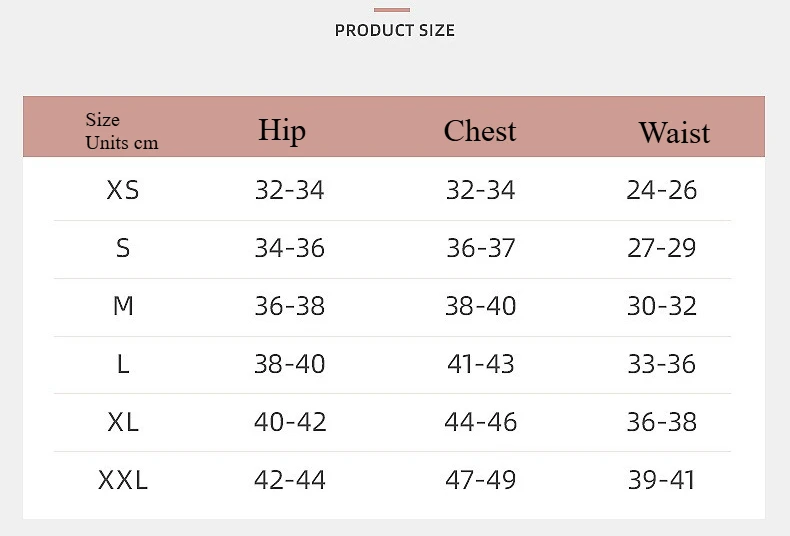
Task: Click the pink accent bar above title
Action: tap(391, 10)
